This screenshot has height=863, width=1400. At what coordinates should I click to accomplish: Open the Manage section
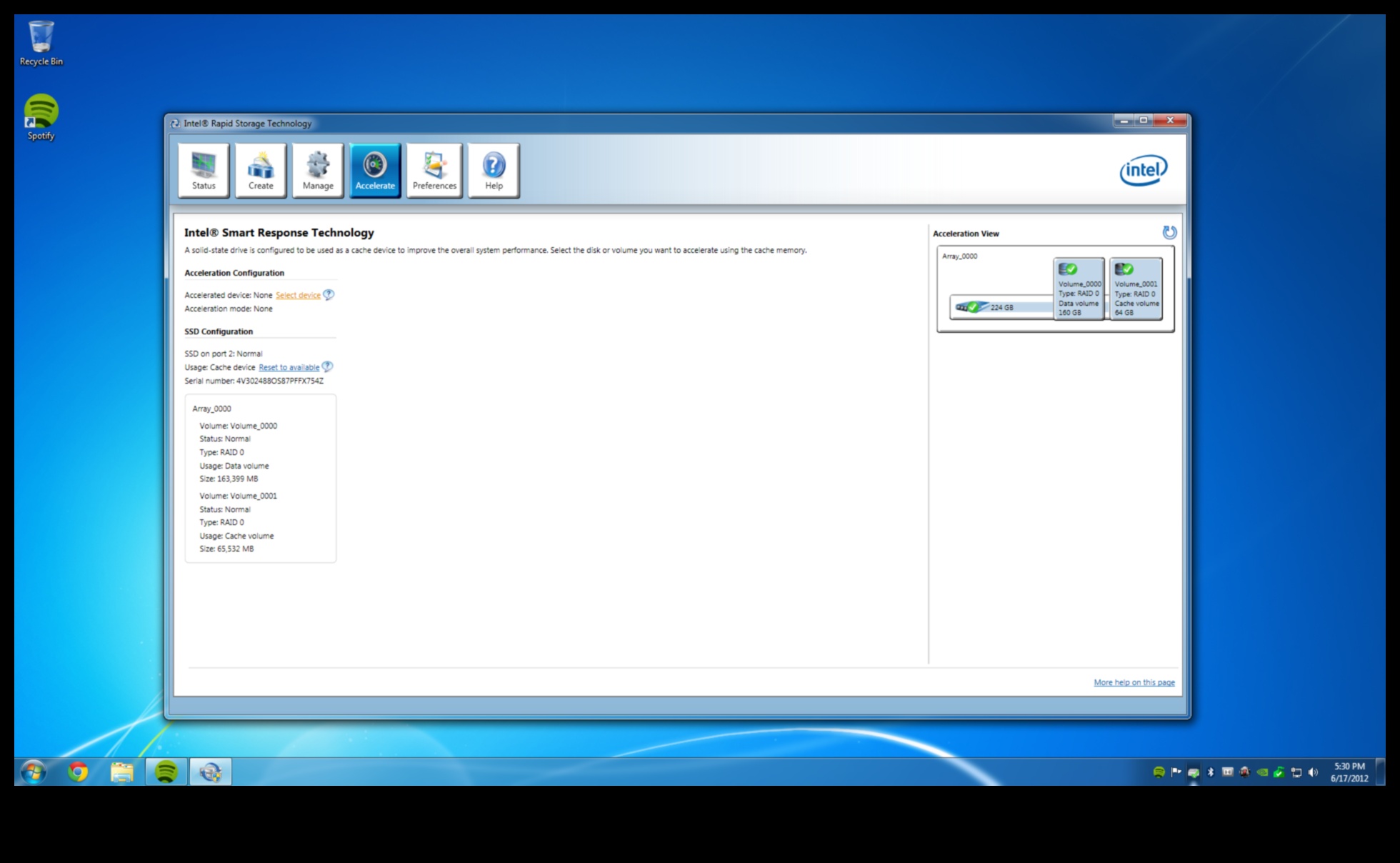point(318,170)
